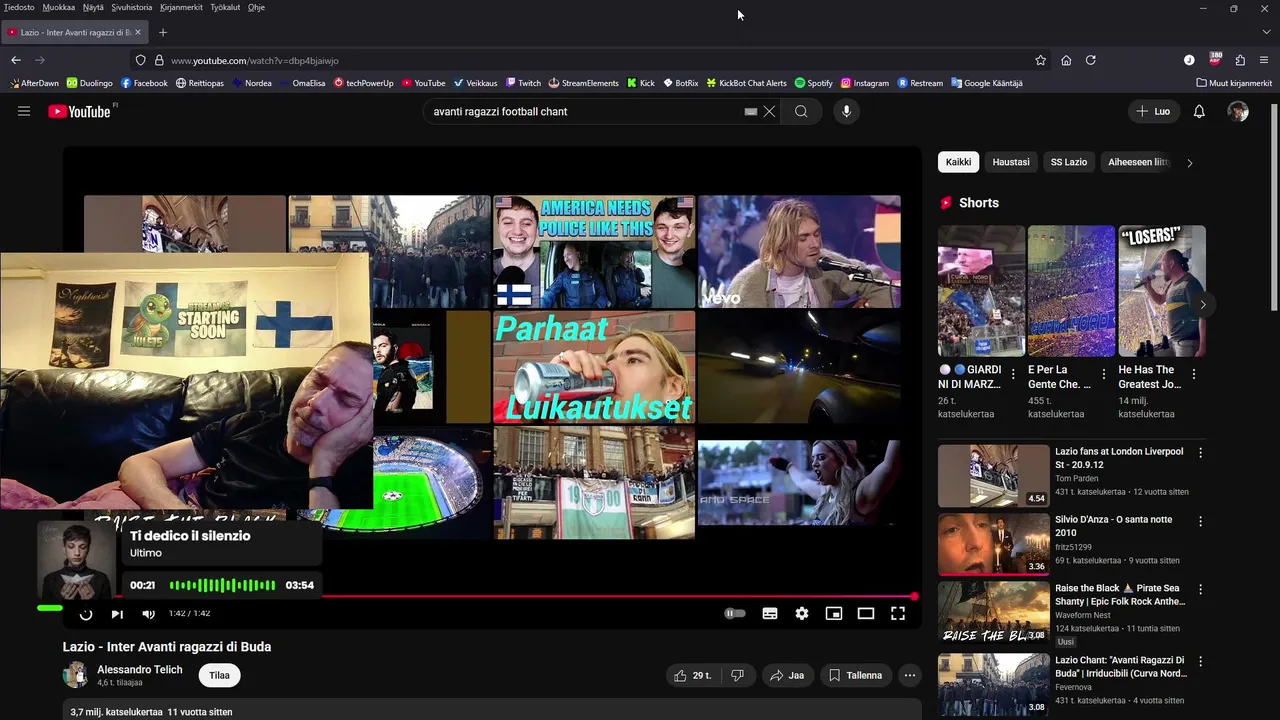
Task: Open menu for Lazio fans at London video
Action: click(1200, 453)
